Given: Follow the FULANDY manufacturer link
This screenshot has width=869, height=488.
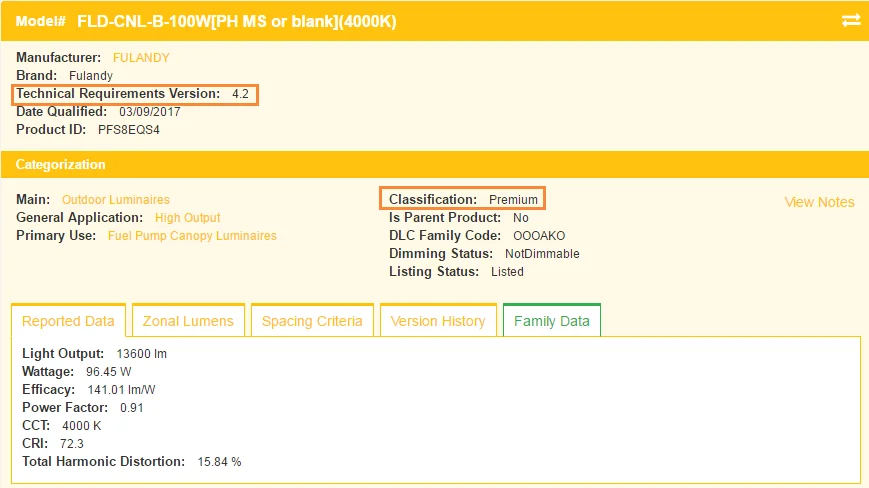Looking at the screenshot, I should 141,58.
